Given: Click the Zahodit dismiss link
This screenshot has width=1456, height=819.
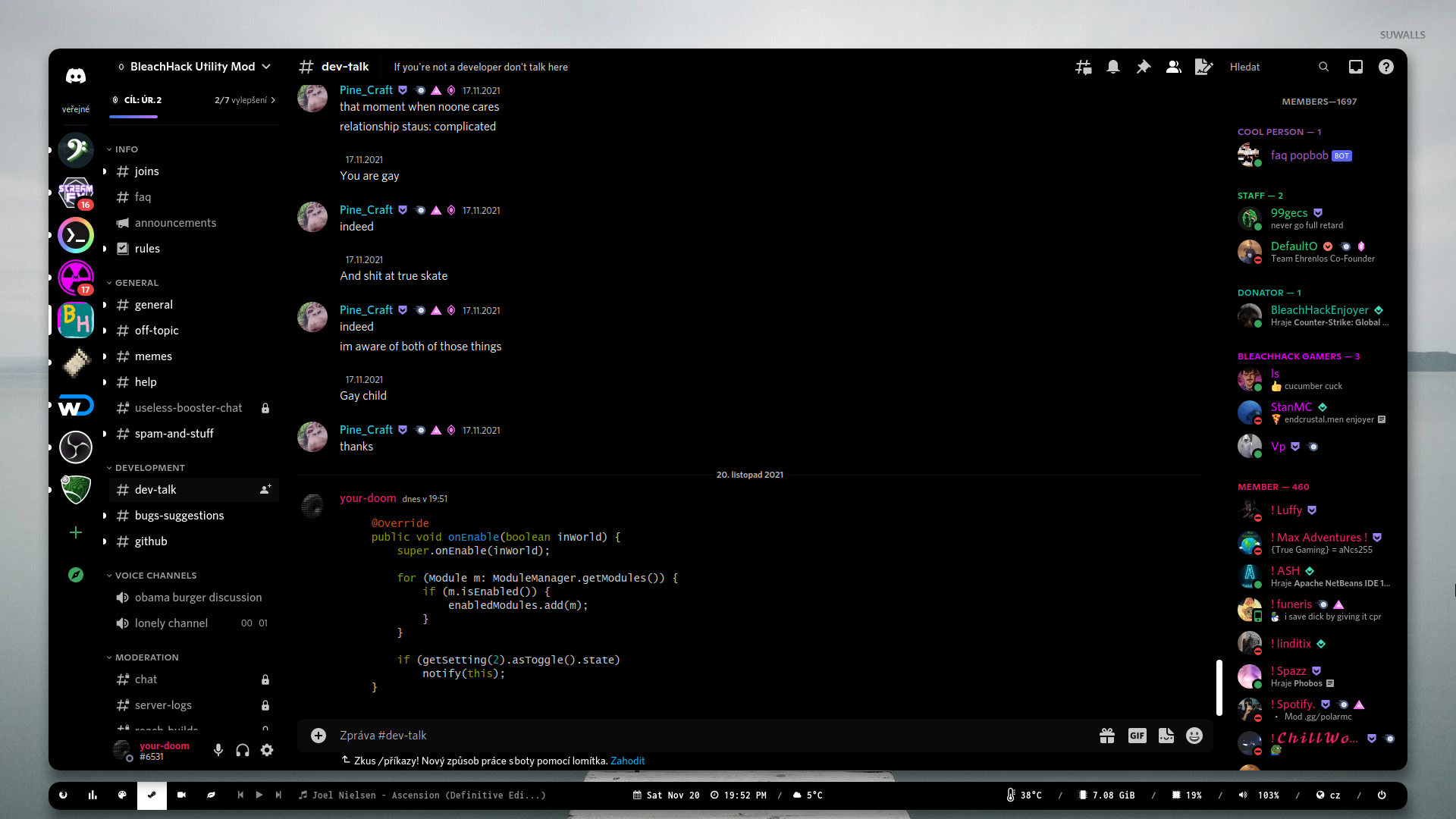Looking at the screenshot, I should (x=627, y=761).
